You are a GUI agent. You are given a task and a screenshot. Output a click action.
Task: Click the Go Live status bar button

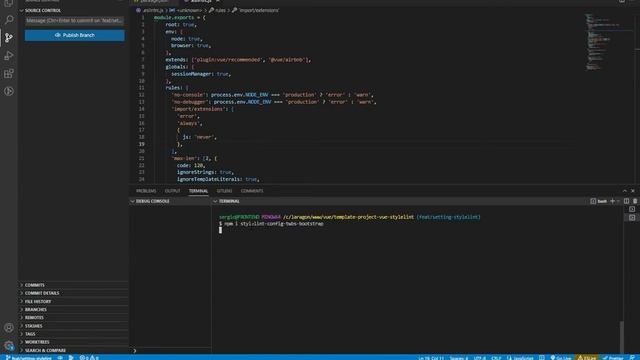tap(561, 358)
